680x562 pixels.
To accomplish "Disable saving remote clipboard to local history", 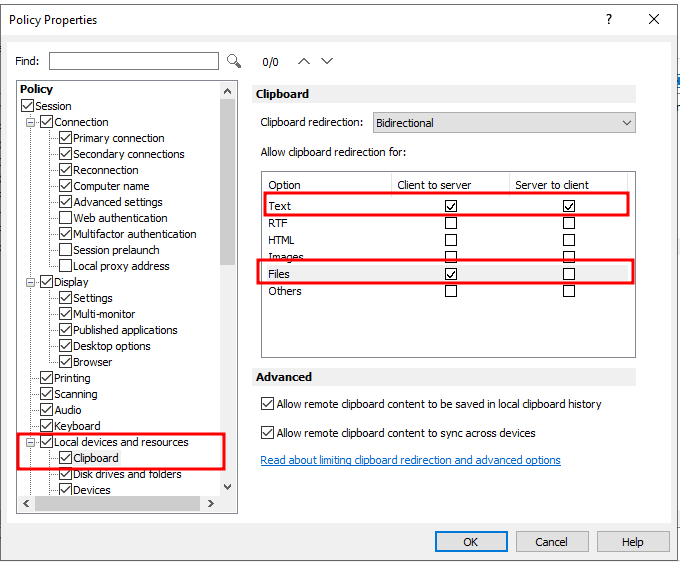I will 267,404.
